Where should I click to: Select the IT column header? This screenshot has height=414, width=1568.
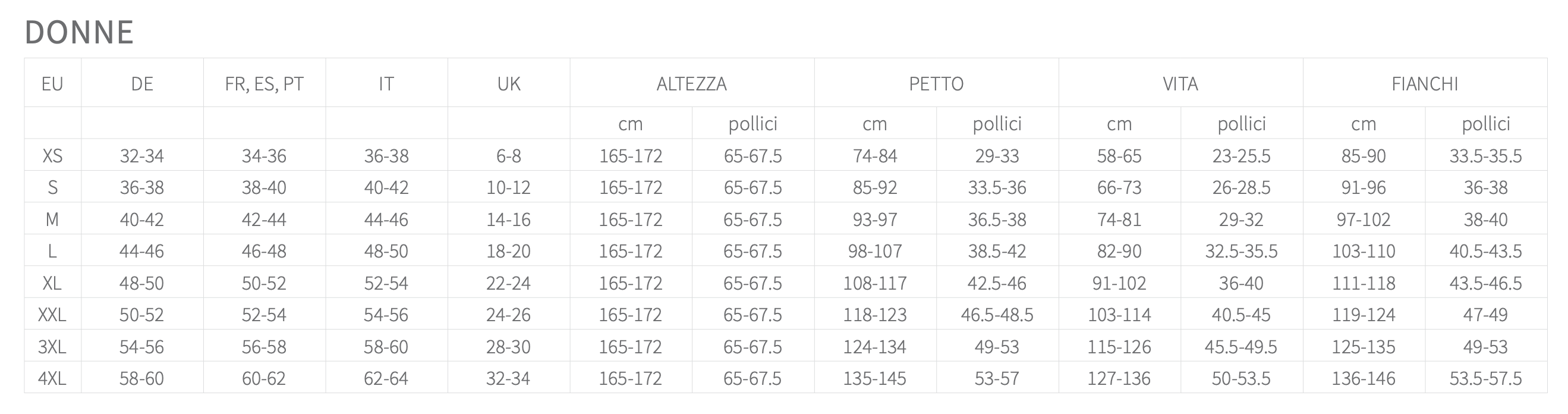coord(386,83)
